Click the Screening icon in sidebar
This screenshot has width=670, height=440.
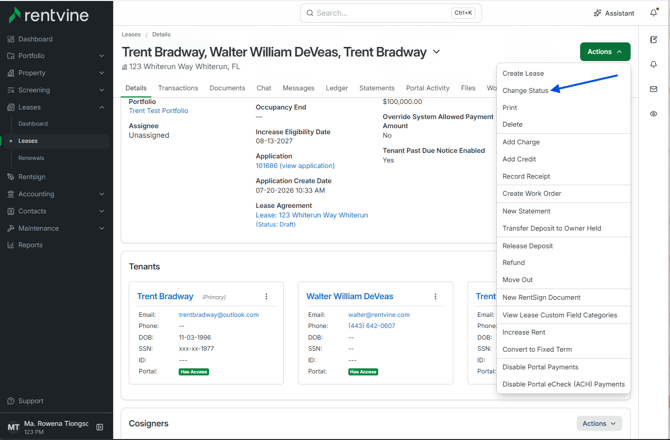point(11,90)
